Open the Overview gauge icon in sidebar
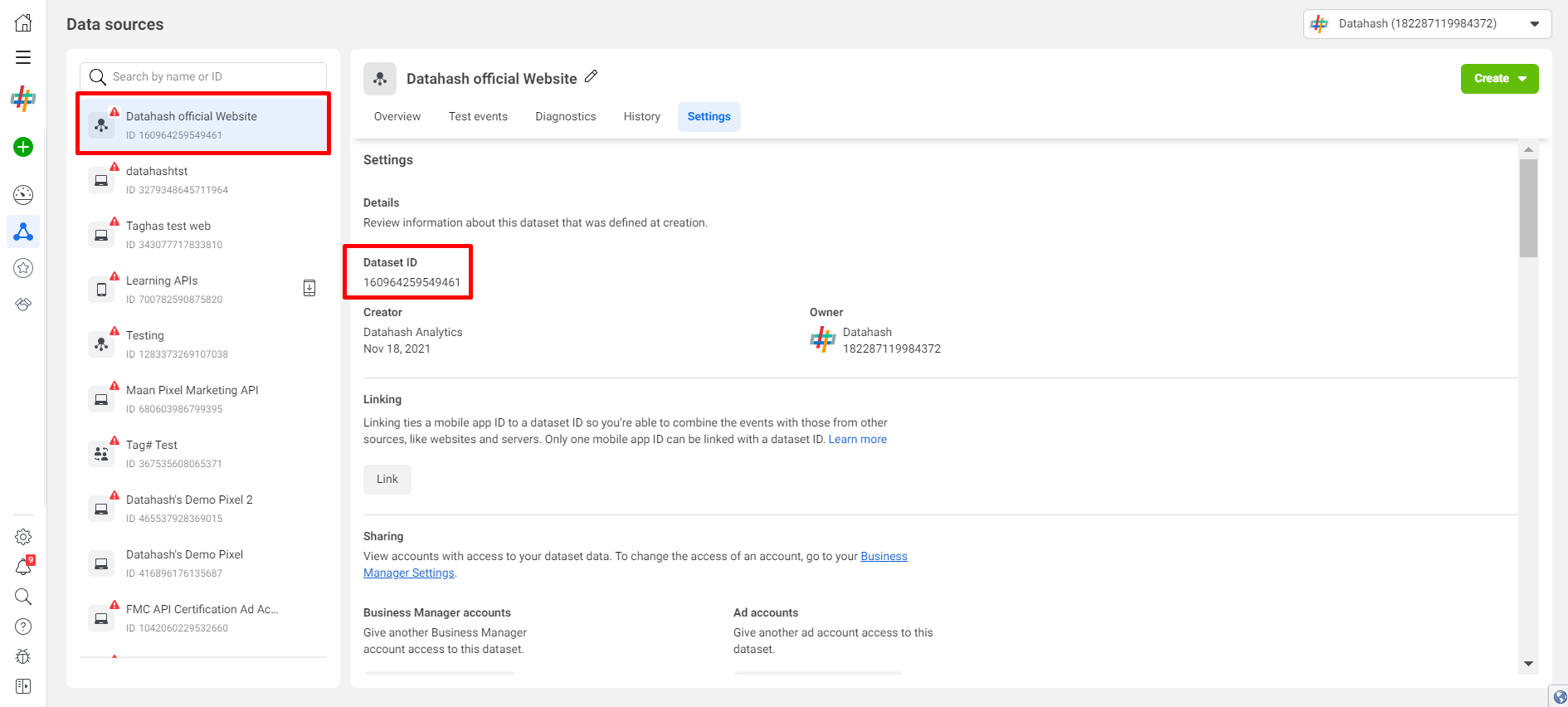Screen dimensions: 1568x707 pos(23,195)
